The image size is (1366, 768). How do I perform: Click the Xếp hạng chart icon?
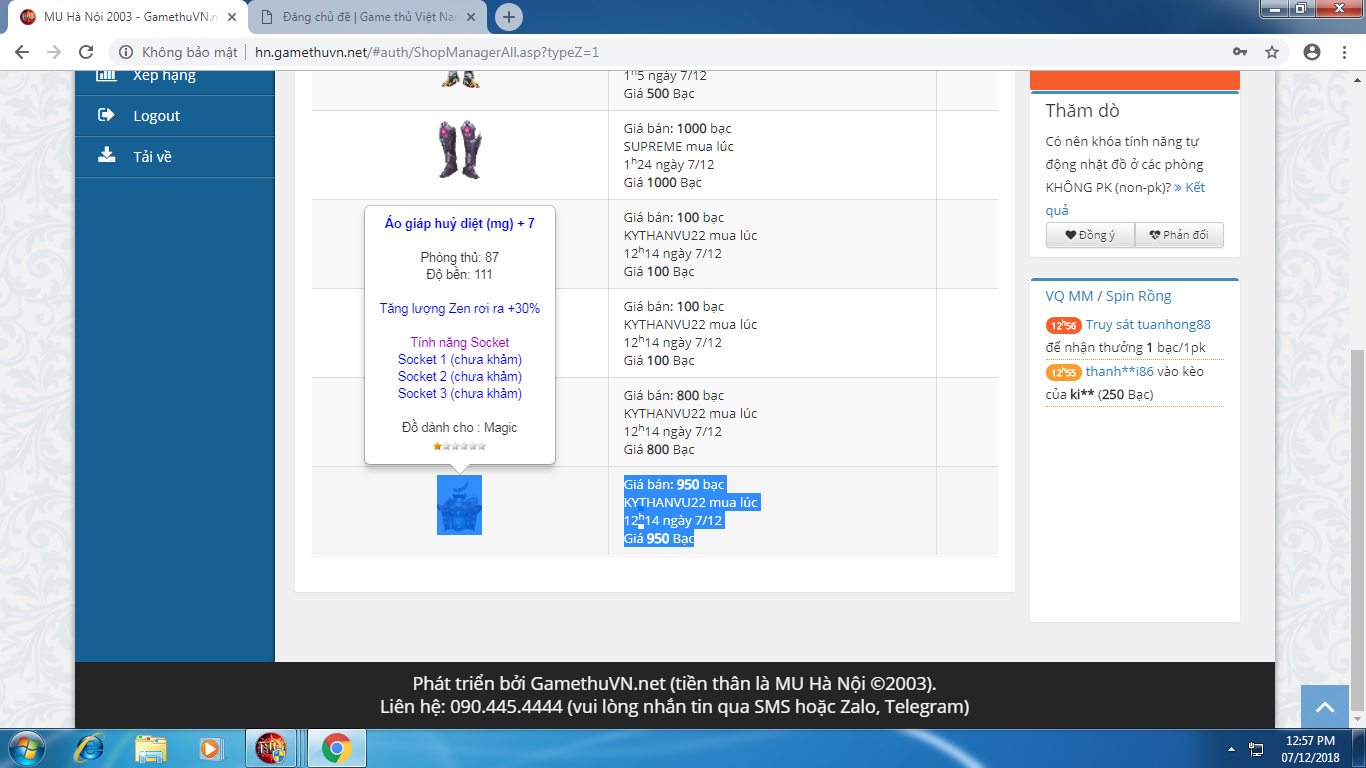coord(106,76)
